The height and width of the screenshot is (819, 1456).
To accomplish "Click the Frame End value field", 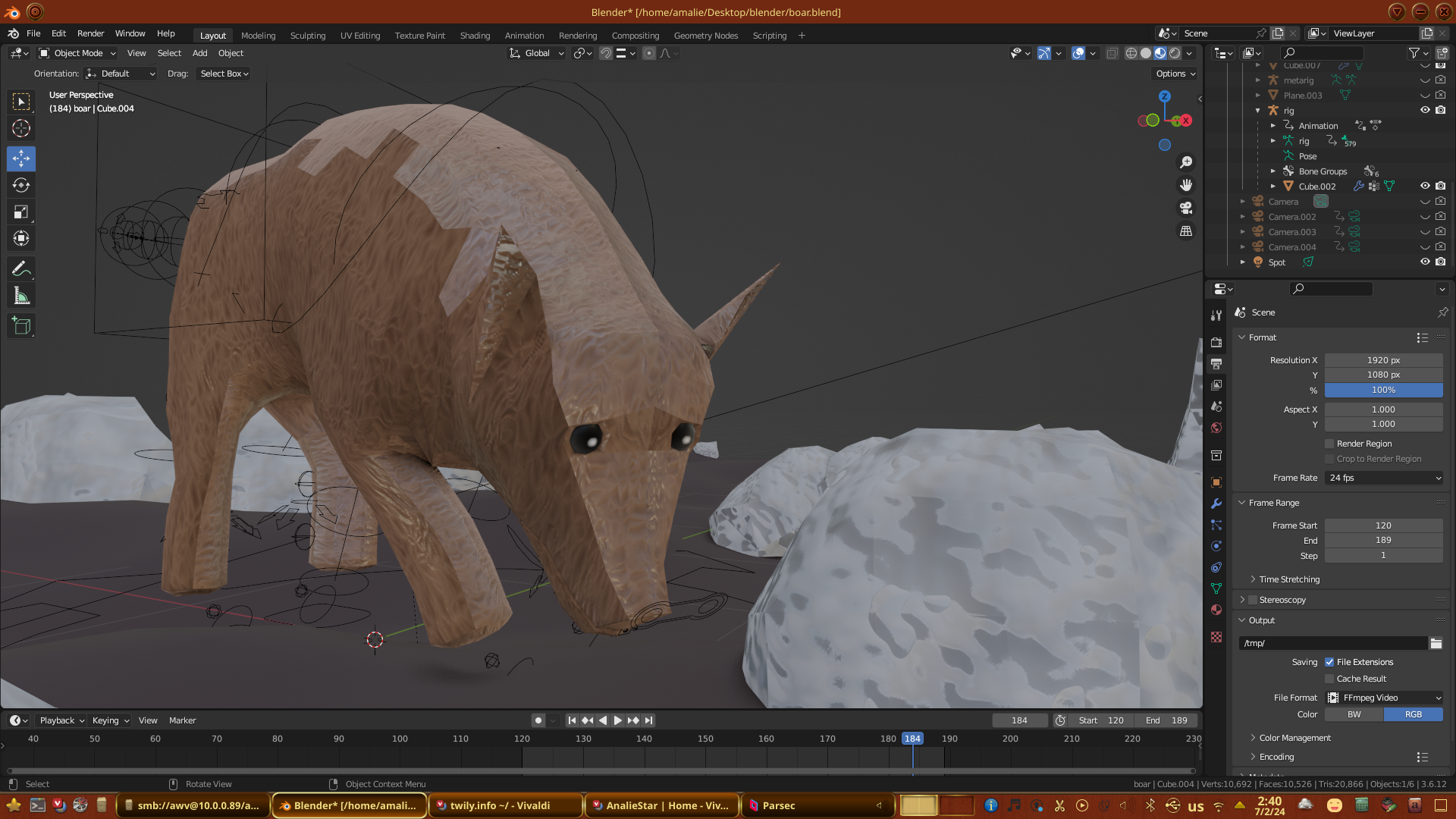I will (x=1383, y=540).
